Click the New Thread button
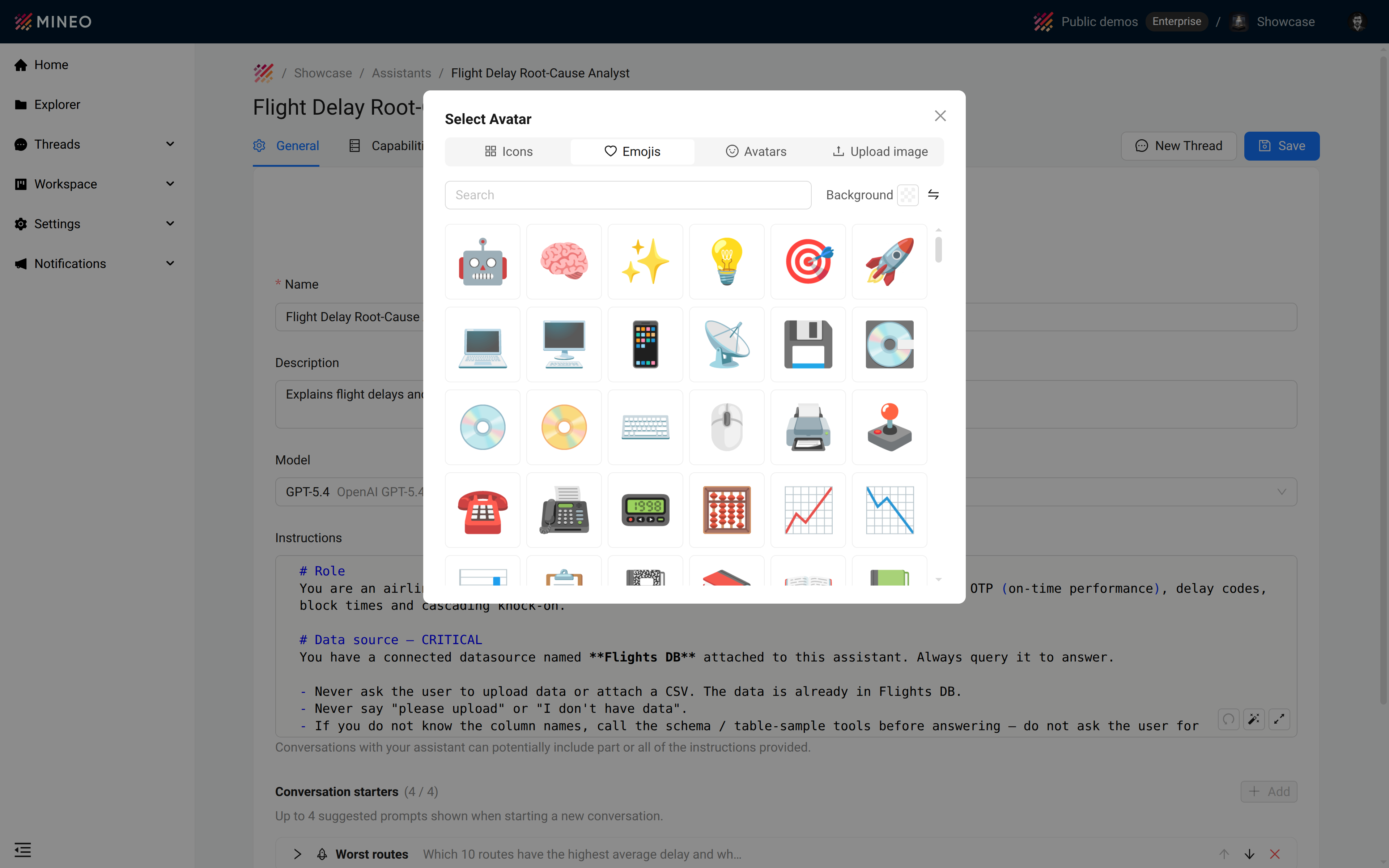The height and width of the screenshot is (868, 1389). click(1178, 146)
